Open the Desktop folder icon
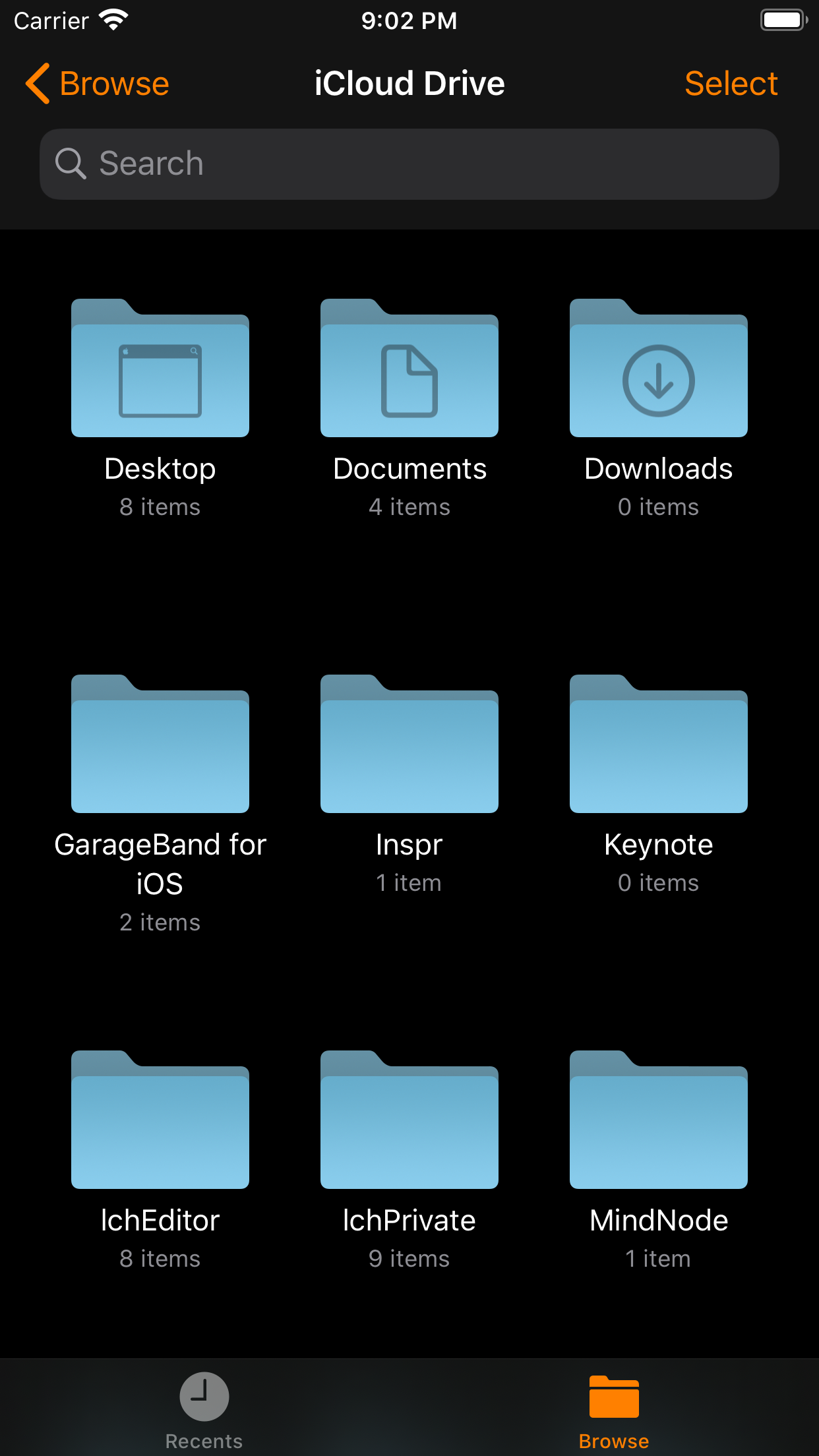This screenshot has height=1456, width=819. [x=160, y=368]
